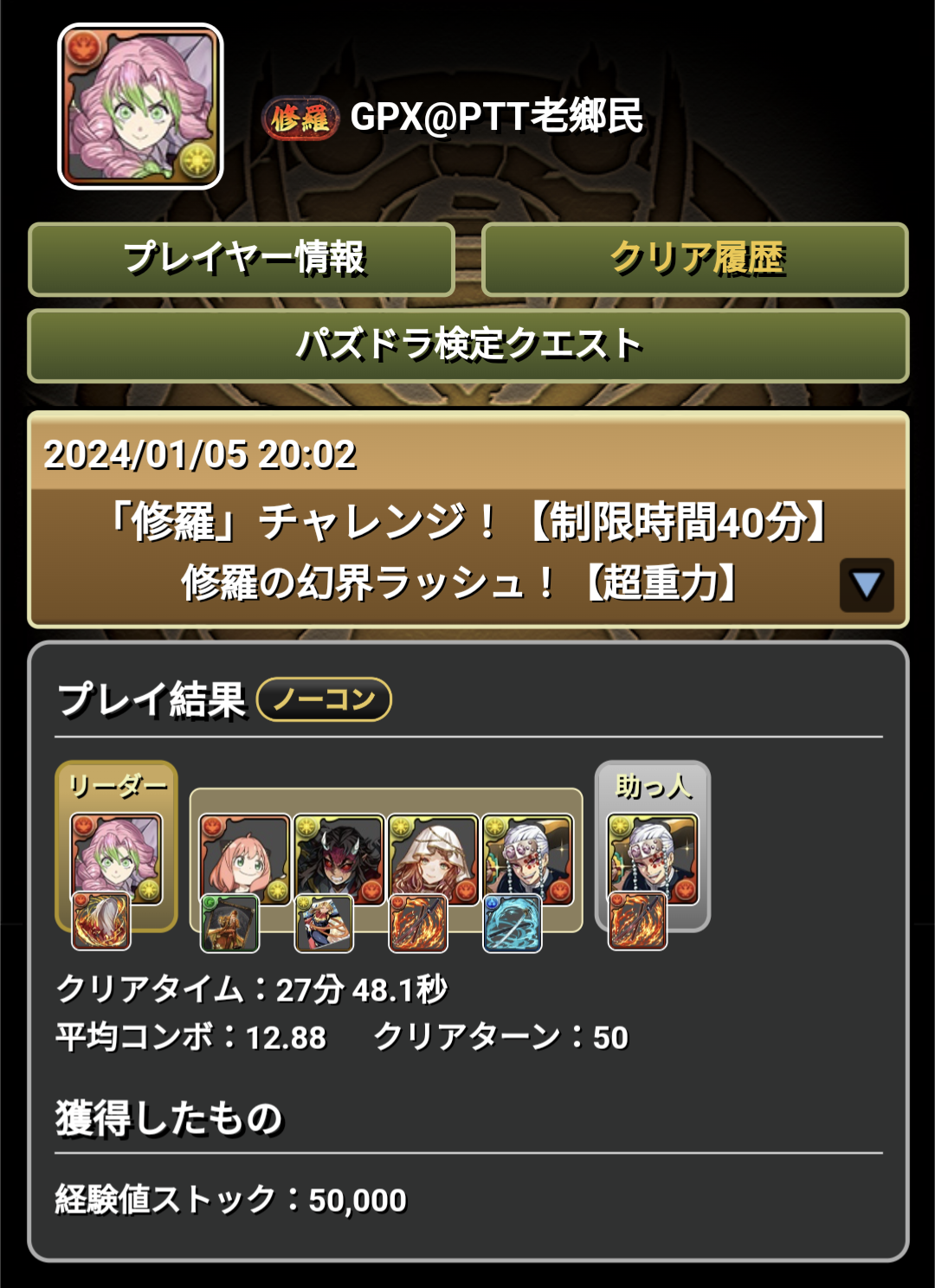Expand the dungeon entry dropdown arrow
The image size is (935, 1288).
pyautogui.click(x=867, y=585)
